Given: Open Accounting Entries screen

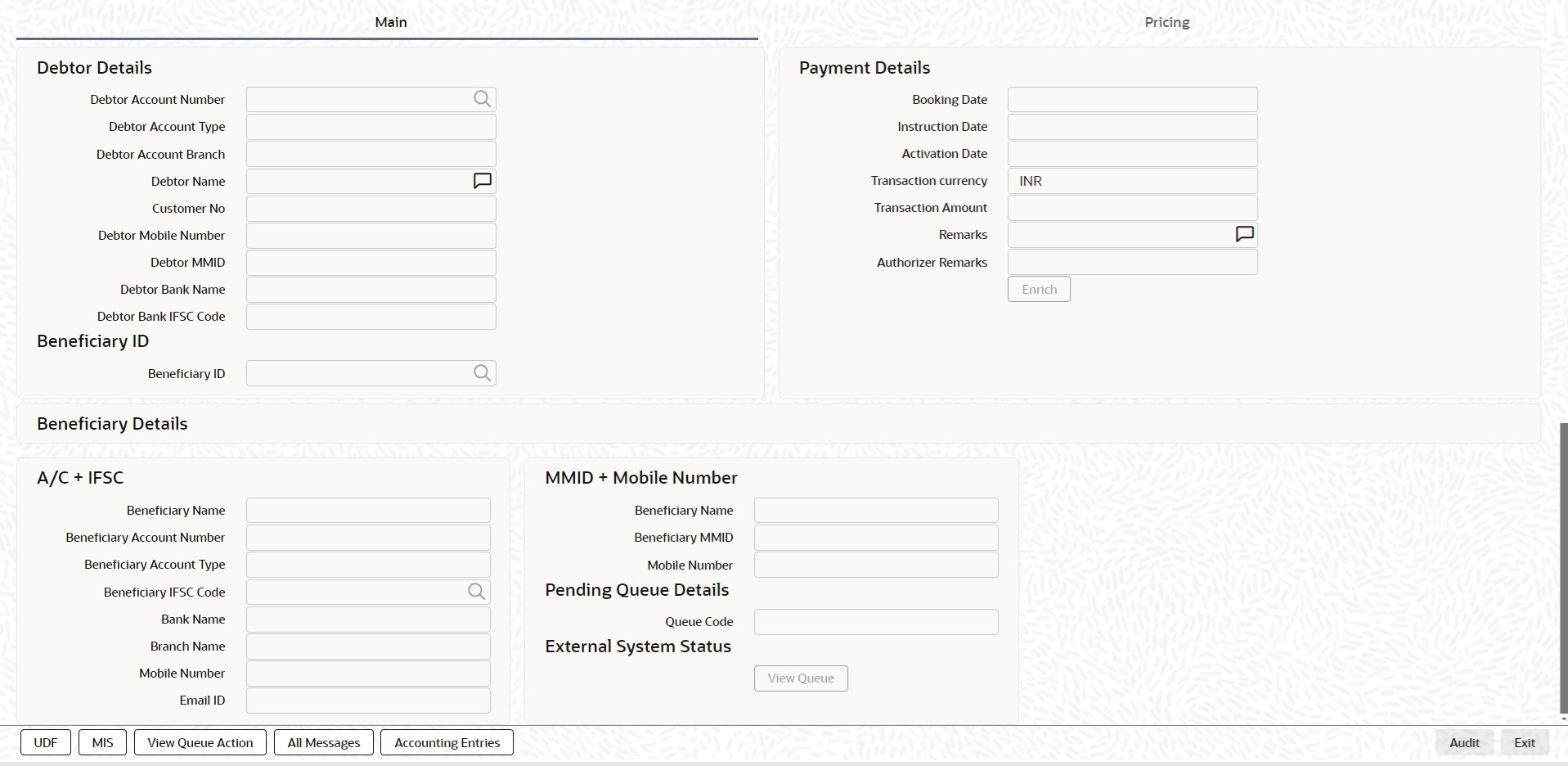Looking at the screenshot, I should coord(447,743).
